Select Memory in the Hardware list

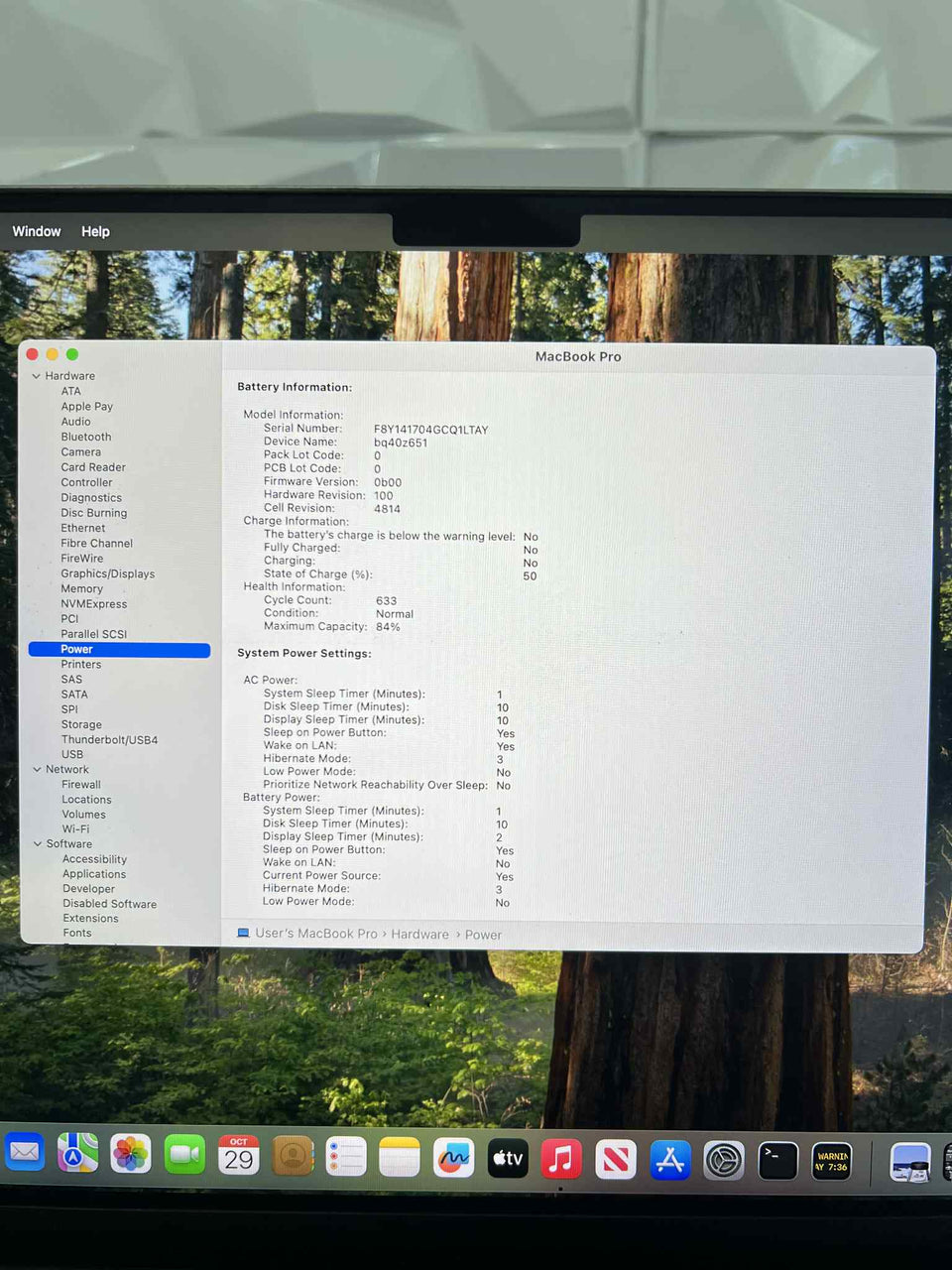click(81, 588)
